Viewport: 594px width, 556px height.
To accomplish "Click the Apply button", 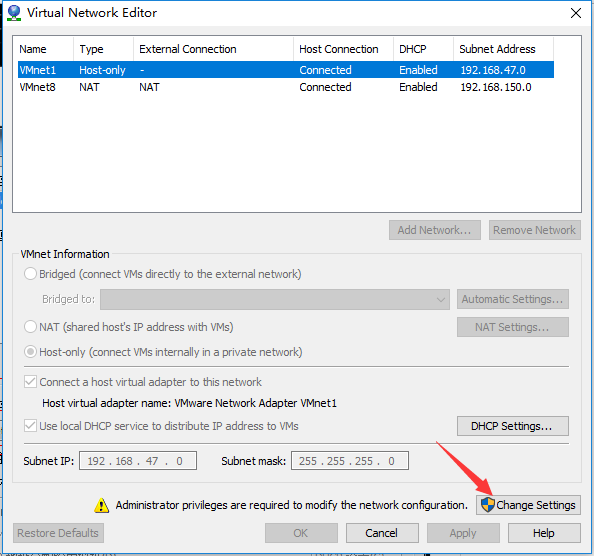I will (x=463, y=533).
